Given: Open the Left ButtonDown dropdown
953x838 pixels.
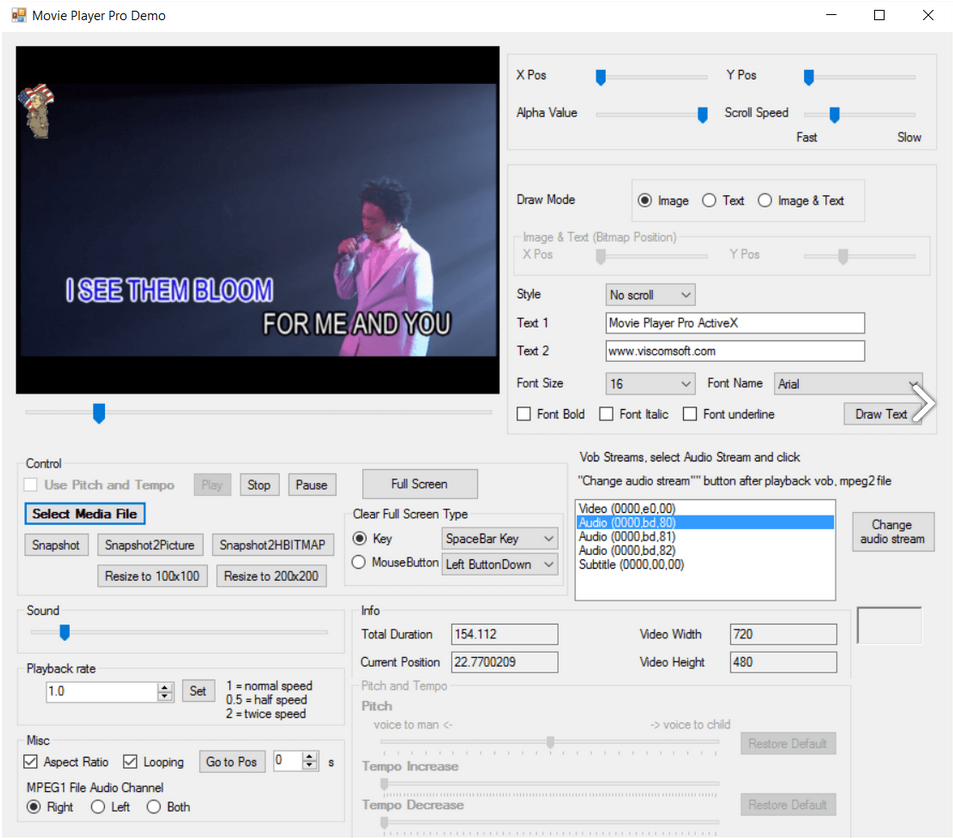Looking at the screenshot, I should click(x=500, y=565).
